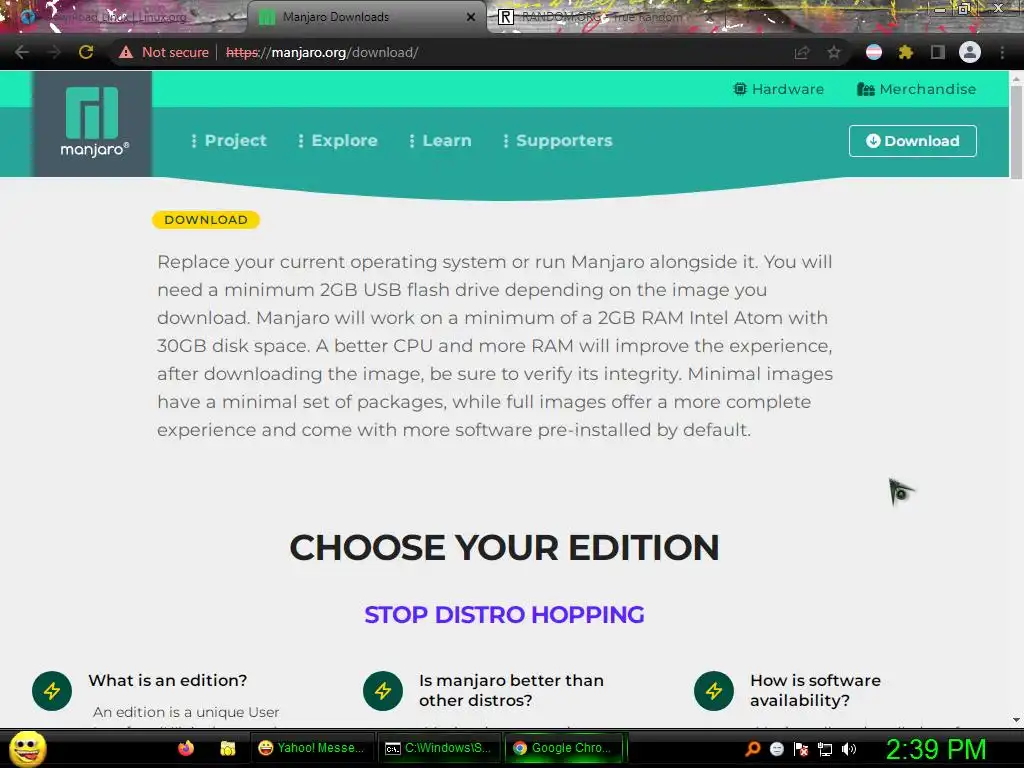The width and height of the screenshot is (1024, 768).
Task: Close the Linux.org tab
Action: [232, 17]
